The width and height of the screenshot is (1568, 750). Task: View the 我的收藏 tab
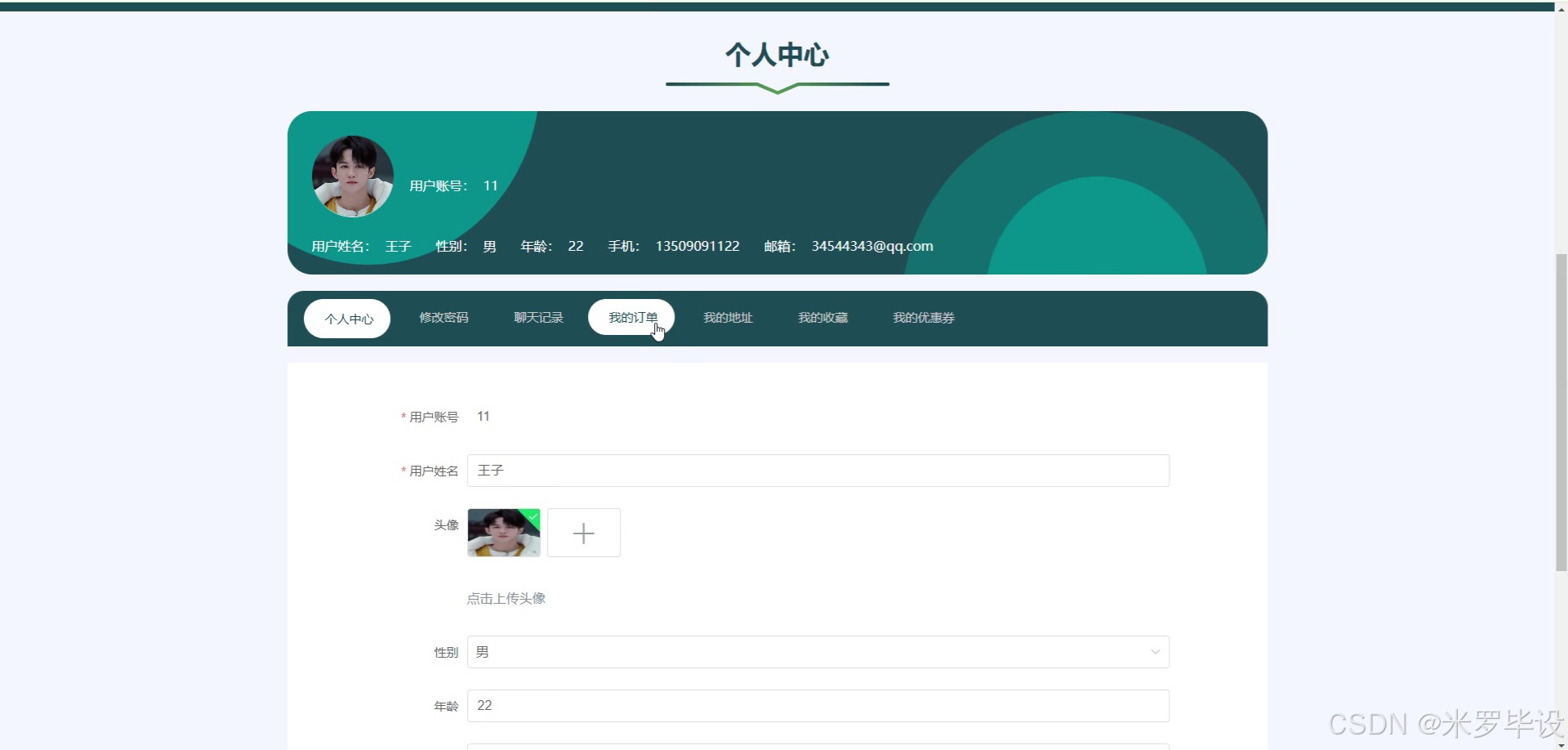[822, 318]
